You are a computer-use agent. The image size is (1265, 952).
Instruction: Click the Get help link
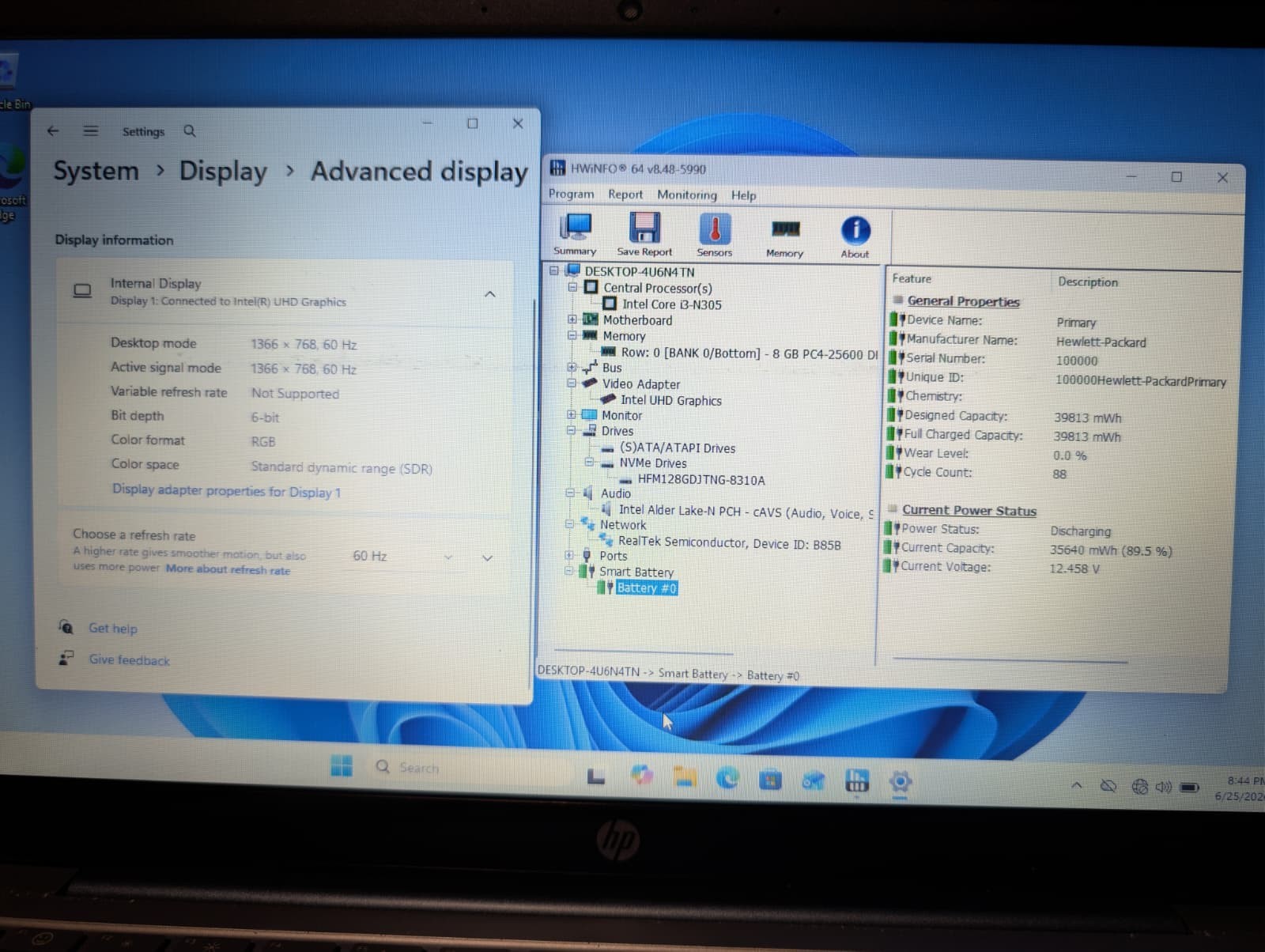coord(112,629)
